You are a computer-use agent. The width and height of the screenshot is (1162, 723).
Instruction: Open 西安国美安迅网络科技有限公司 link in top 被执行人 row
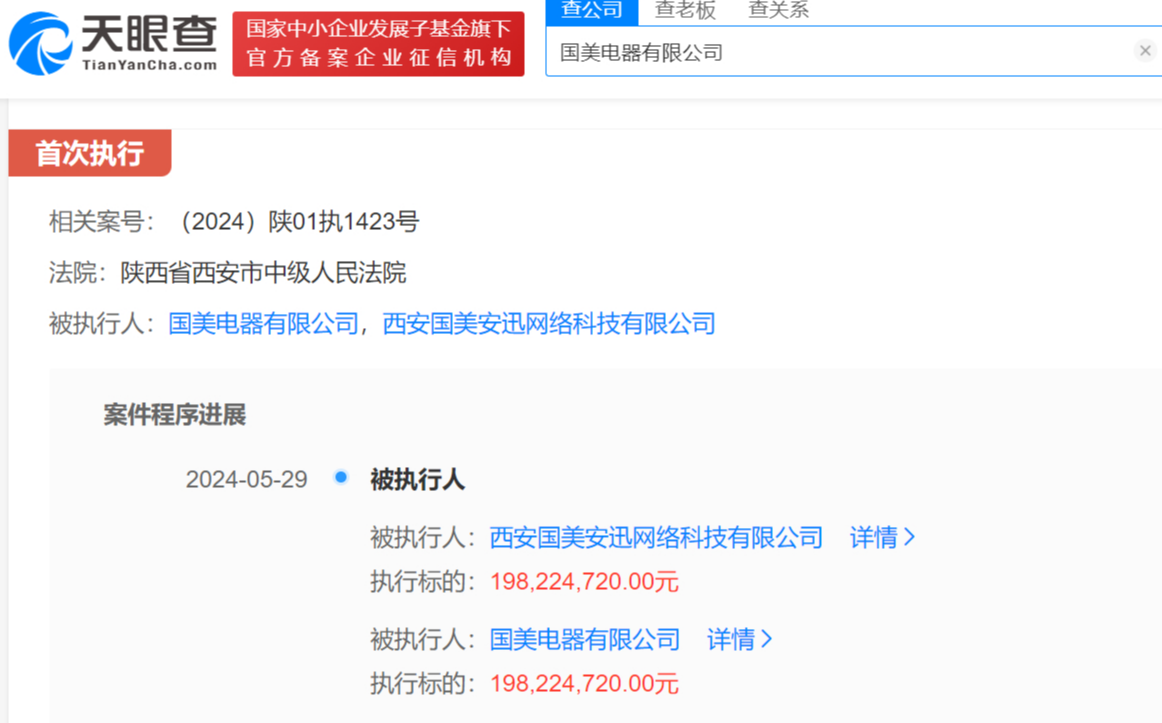[x=549, y=324]
